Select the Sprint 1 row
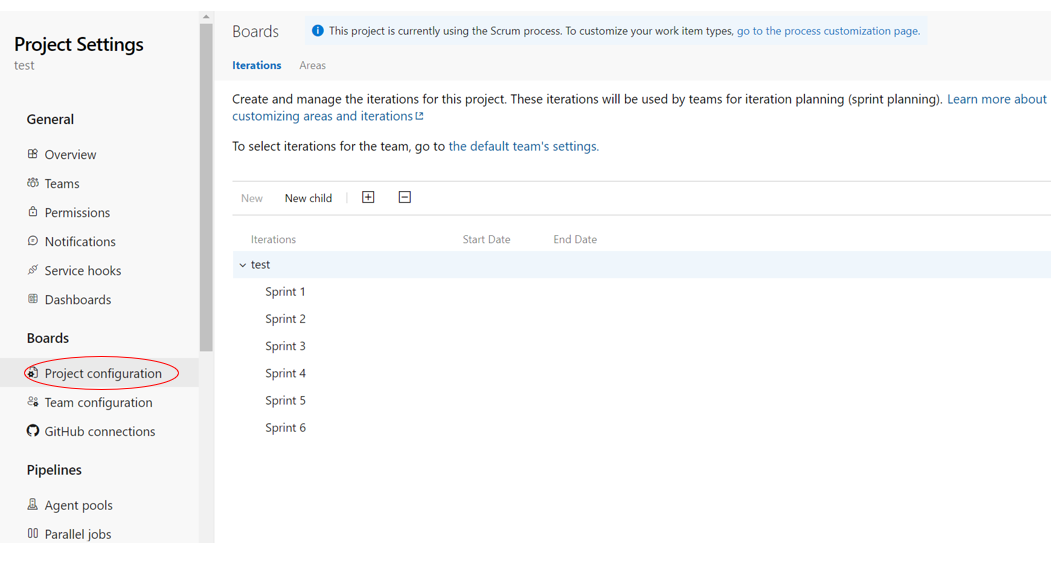 (641, 292)
